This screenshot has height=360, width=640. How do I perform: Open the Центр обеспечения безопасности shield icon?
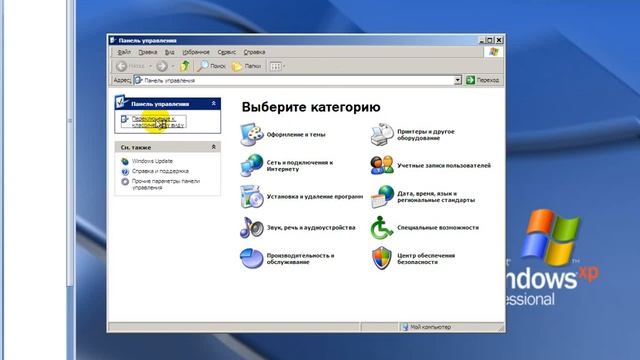click(x=382, y=258)
